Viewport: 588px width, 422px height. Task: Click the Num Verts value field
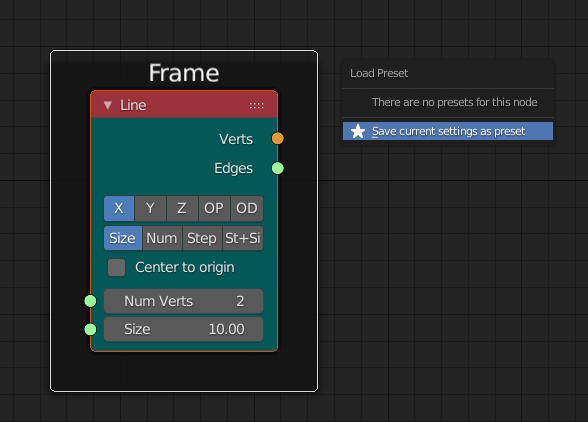183,301
